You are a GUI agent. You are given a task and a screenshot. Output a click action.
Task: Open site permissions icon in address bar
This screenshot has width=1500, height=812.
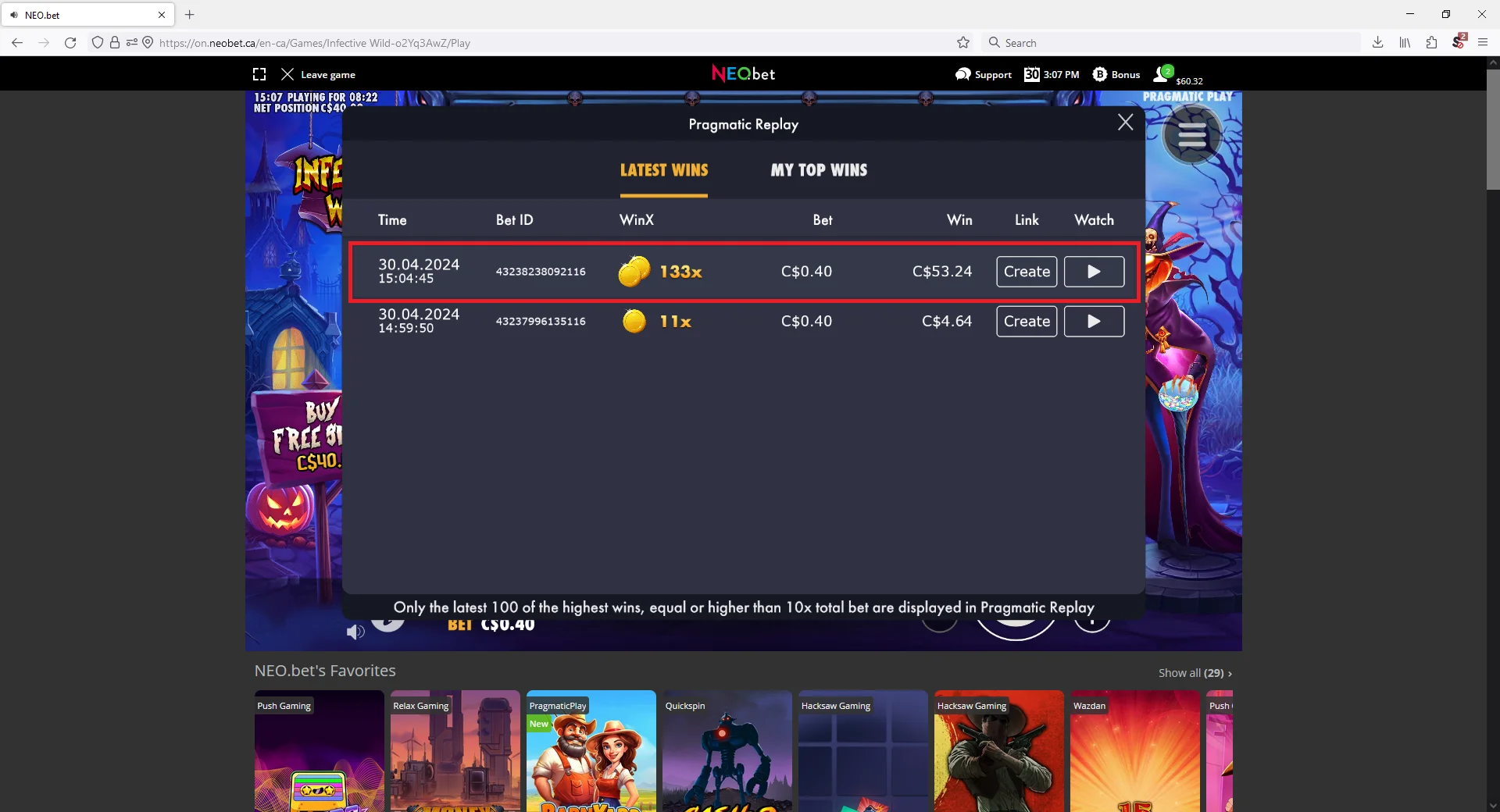tap(131, 43)
